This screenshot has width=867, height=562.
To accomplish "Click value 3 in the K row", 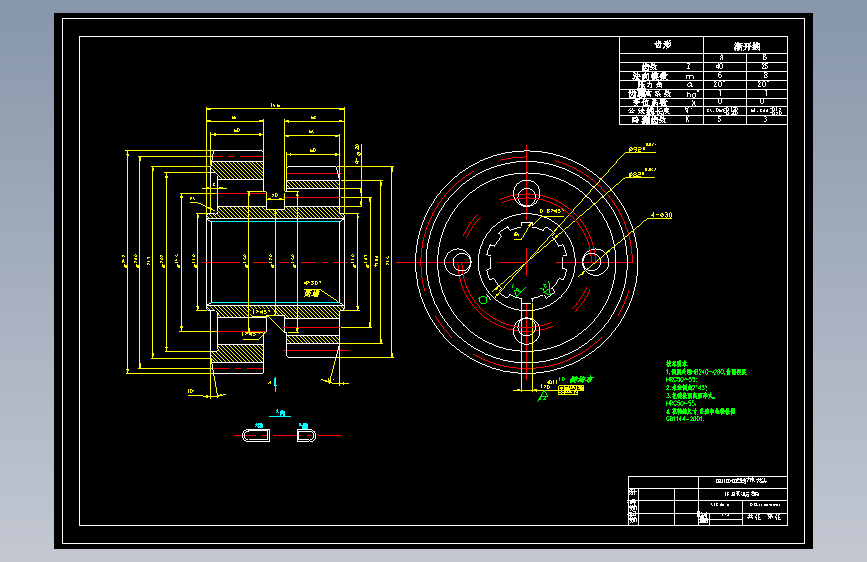I will 765,119.
